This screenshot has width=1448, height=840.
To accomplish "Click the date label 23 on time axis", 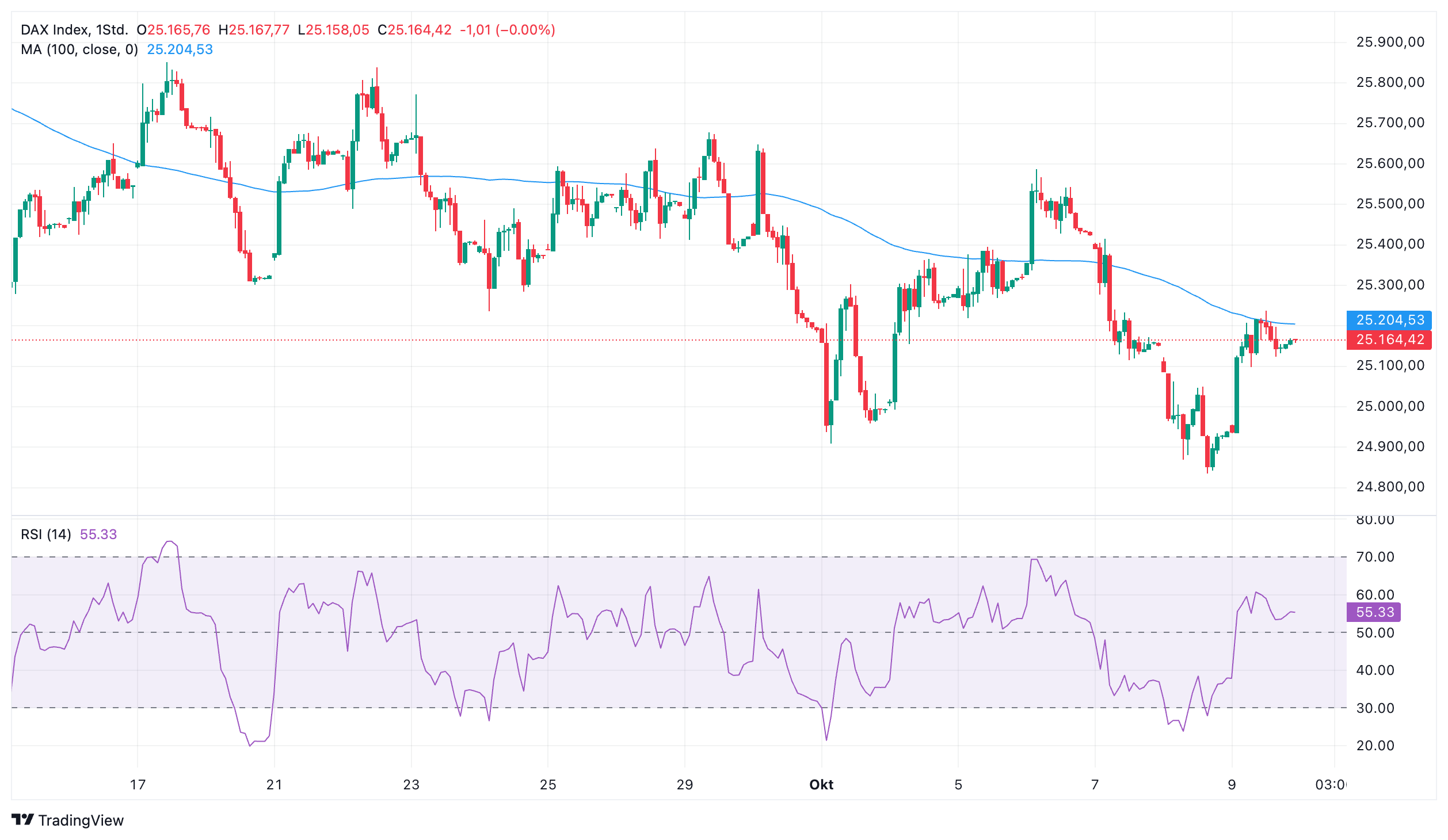I will pyautogui.click(x=411, y=785).
